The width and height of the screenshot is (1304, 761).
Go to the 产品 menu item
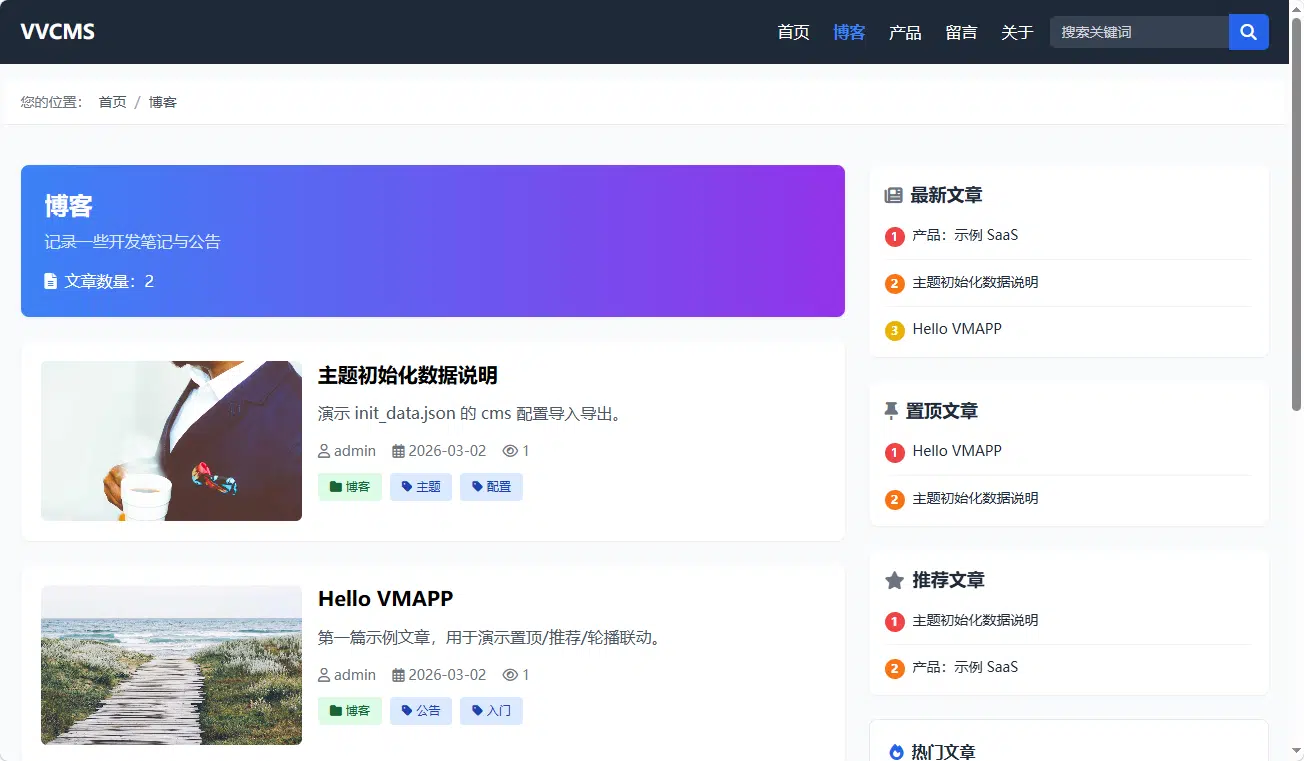(x=905, y=32)
